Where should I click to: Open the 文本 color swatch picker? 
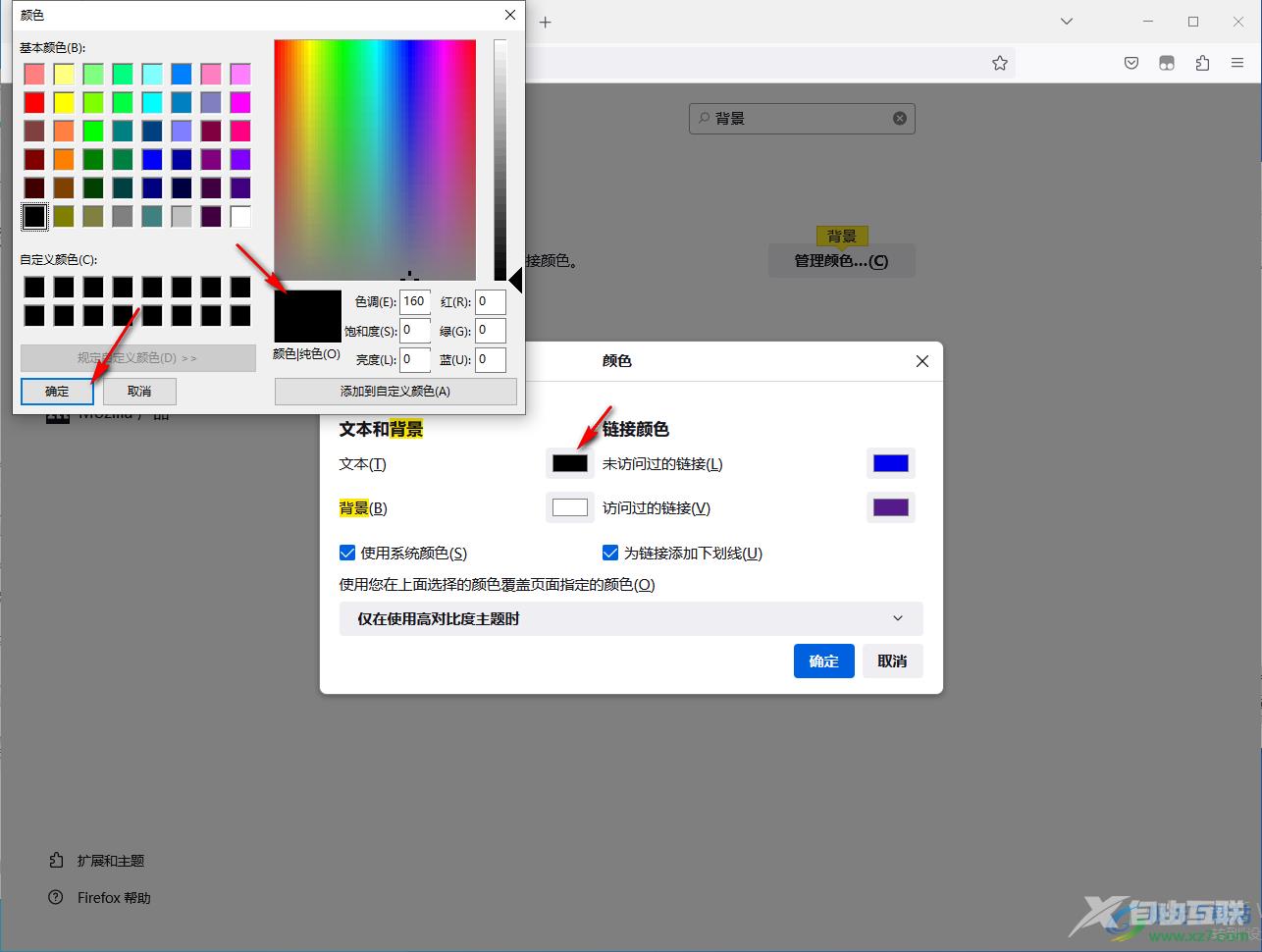point(570,463)
